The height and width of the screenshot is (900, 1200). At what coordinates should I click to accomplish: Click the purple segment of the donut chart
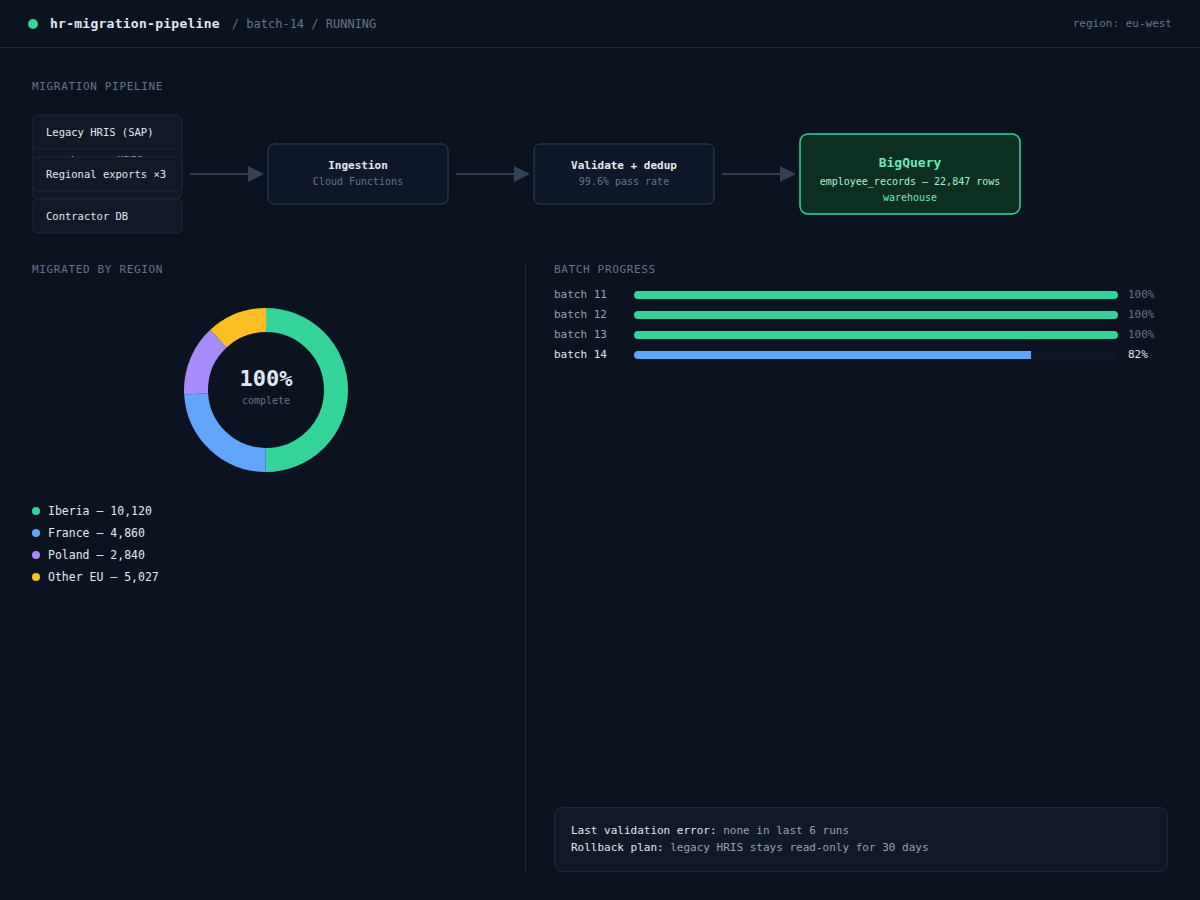(198, 362)
